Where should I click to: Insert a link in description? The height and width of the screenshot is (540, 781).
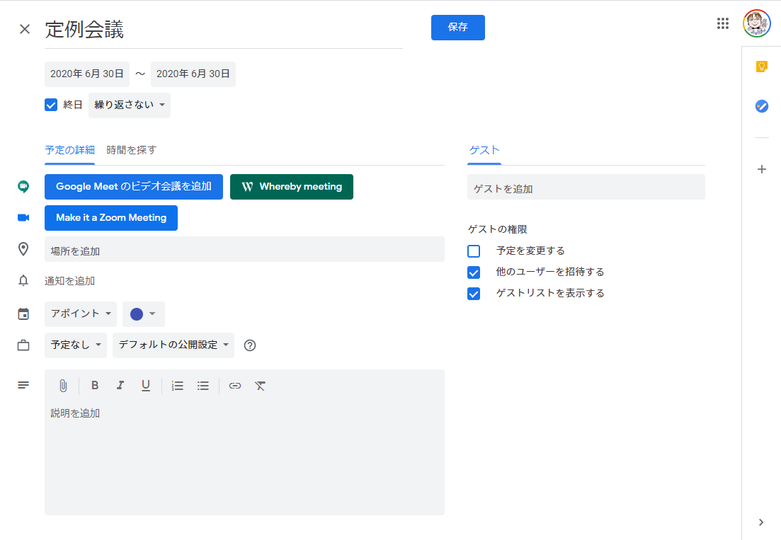point(235,386)
